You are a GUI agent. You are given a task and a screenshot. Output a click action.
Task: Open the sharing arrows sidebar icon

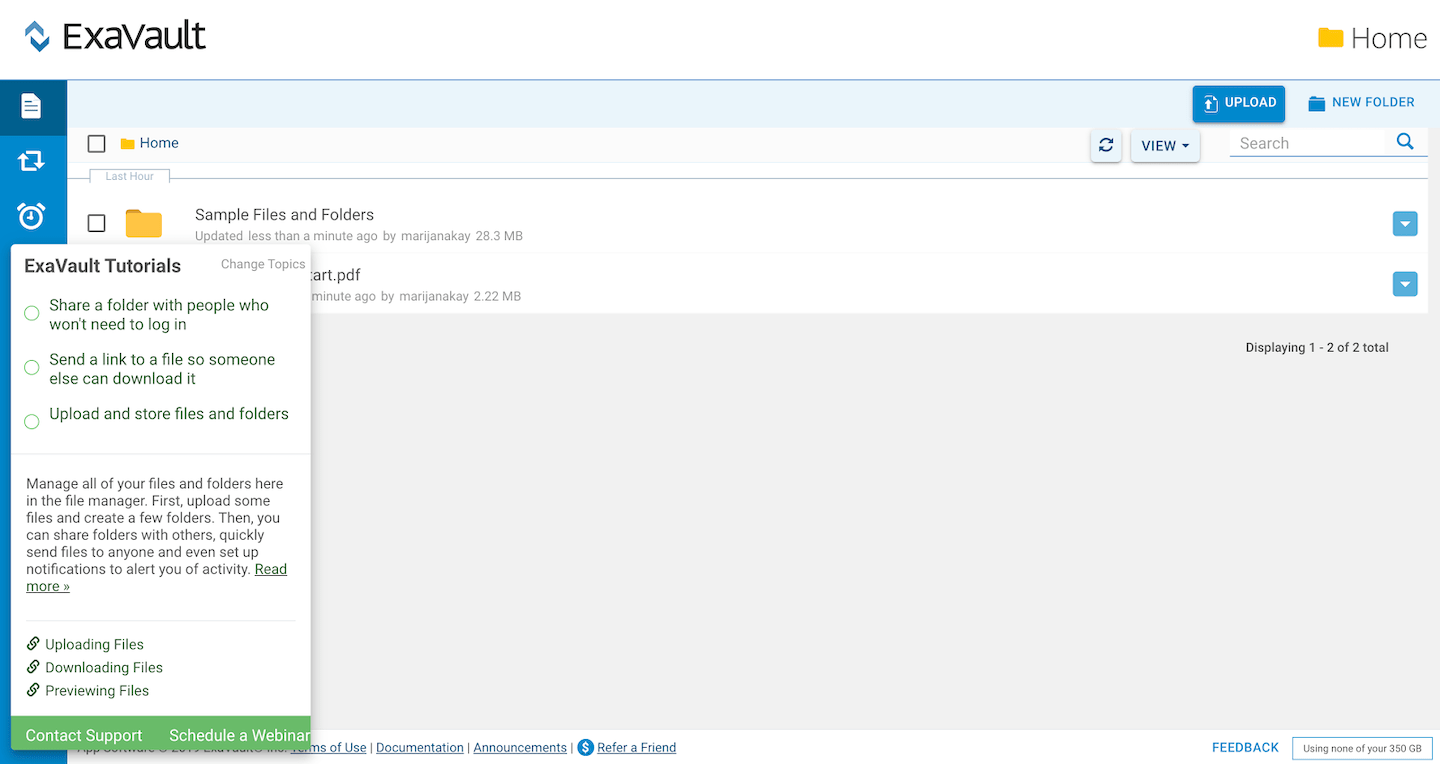pos(32,160)
